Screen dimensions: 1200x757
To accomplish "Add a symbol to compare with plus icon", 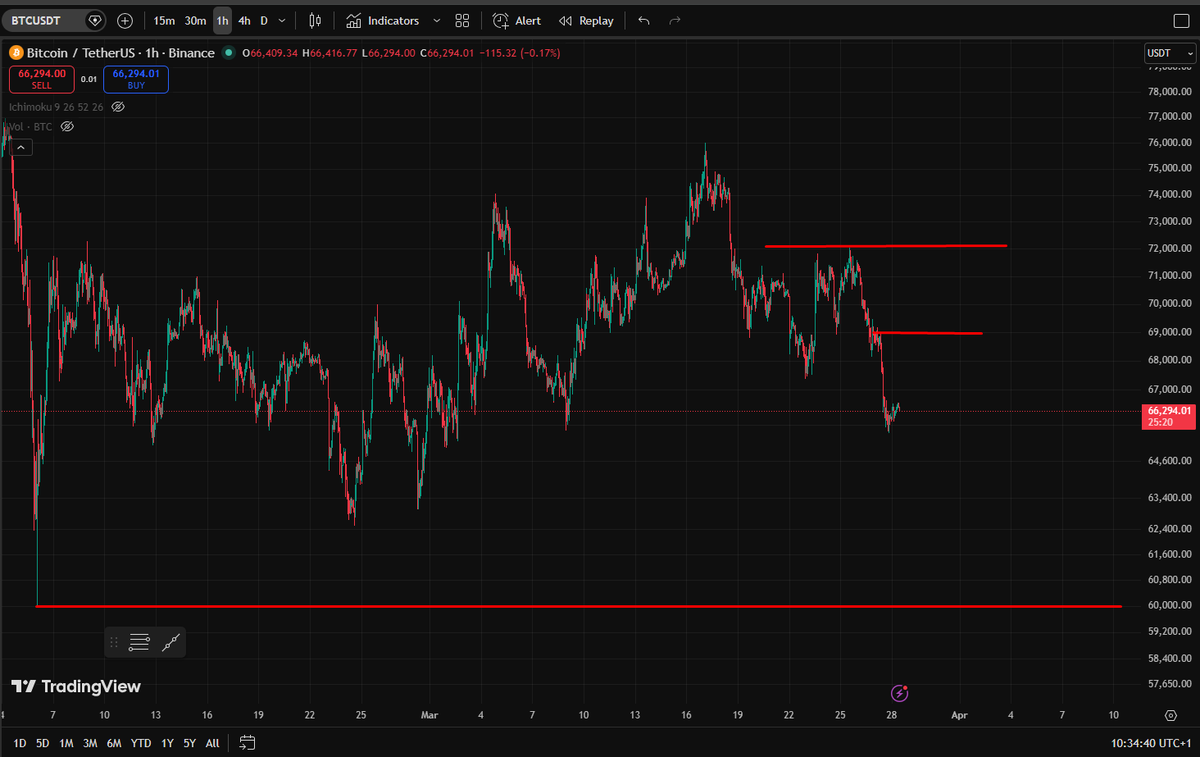I will [x=125, y=20].
